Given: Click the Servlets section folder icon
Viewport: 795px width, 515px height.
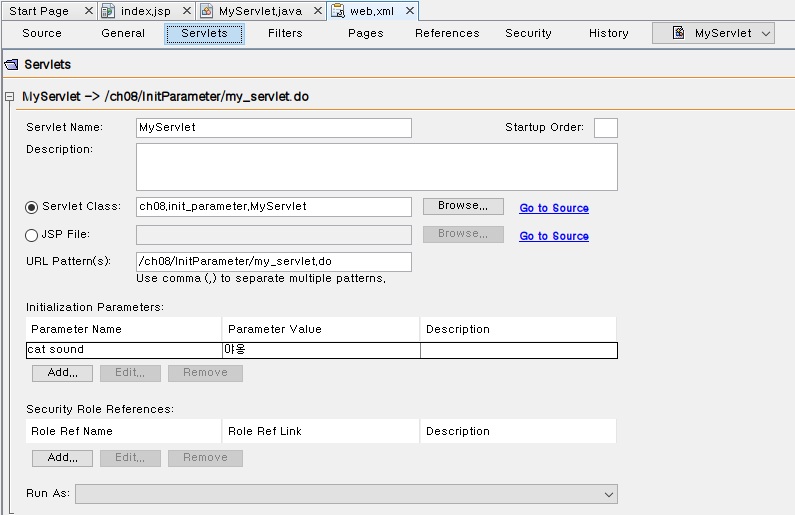Looking at the screenshot, I should [x=11, y=64].
